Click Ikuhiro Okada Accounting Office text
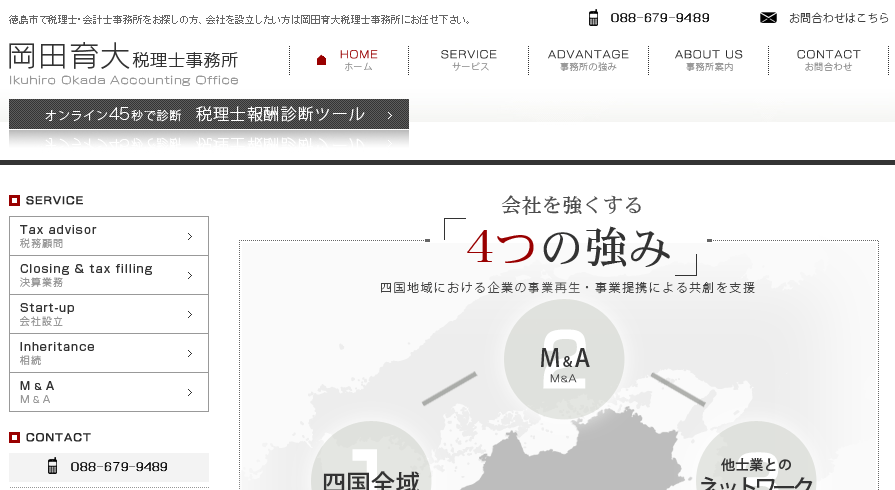This screenshot has height=490, width=895. pyautogui.click(x=123, y=81)
